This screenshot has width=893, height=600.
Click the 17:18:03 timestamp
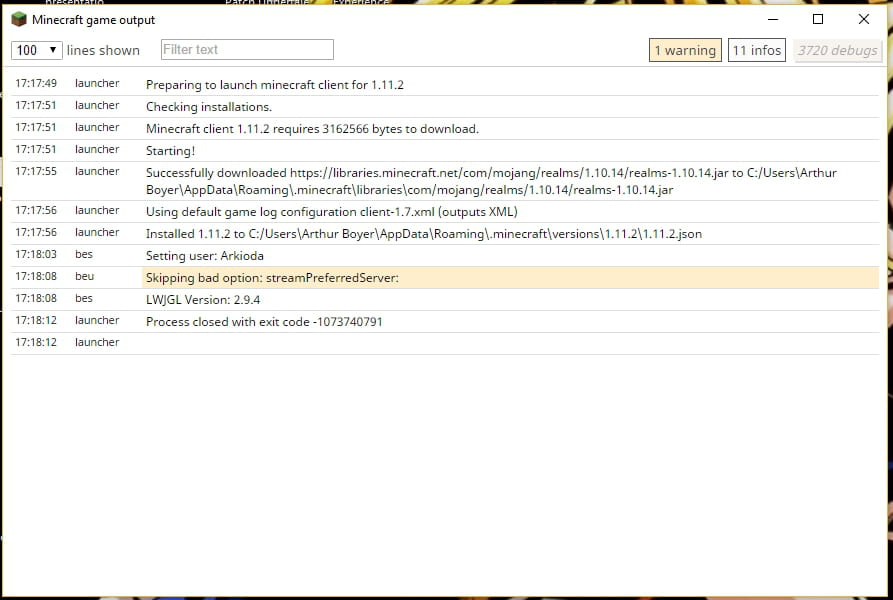tap(36, 254)
